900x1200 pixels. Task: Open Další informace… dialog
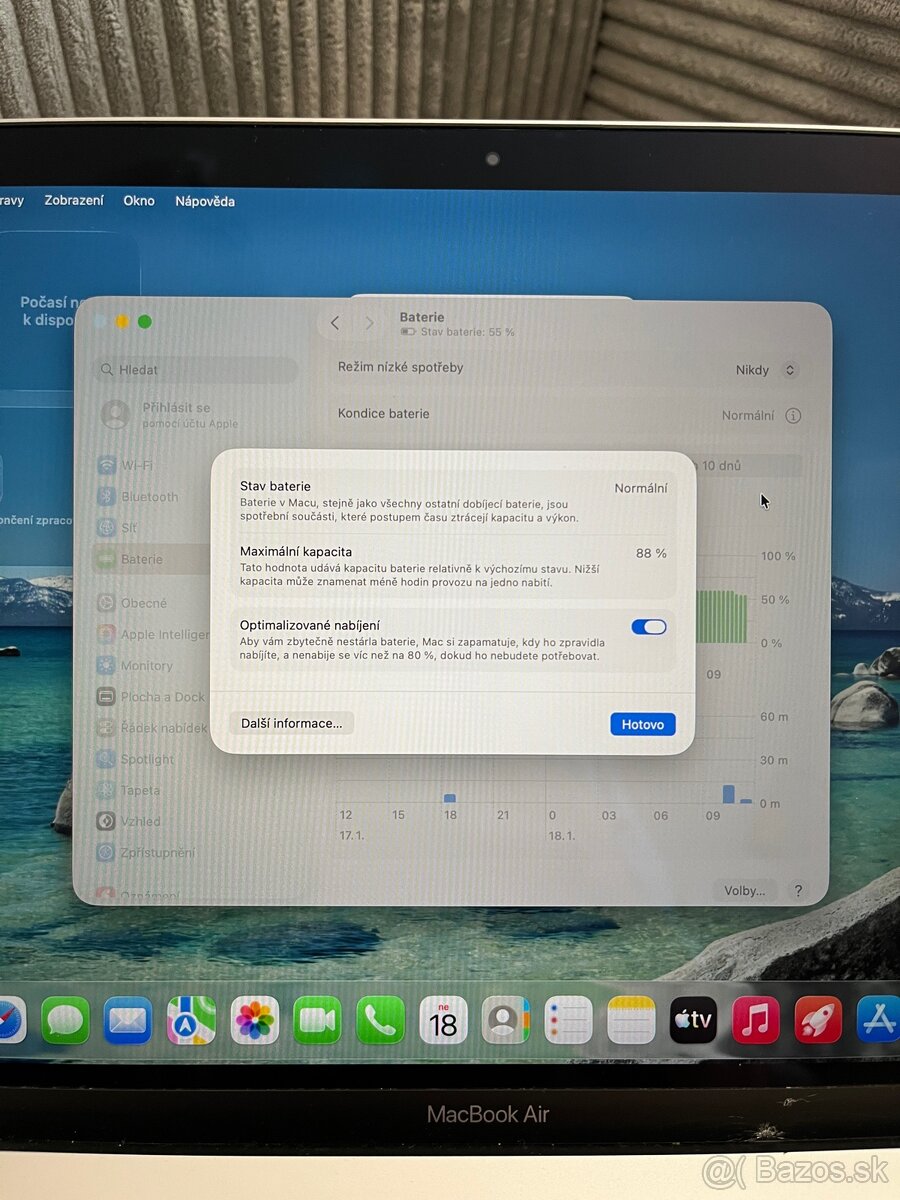(x=290, y=723)
